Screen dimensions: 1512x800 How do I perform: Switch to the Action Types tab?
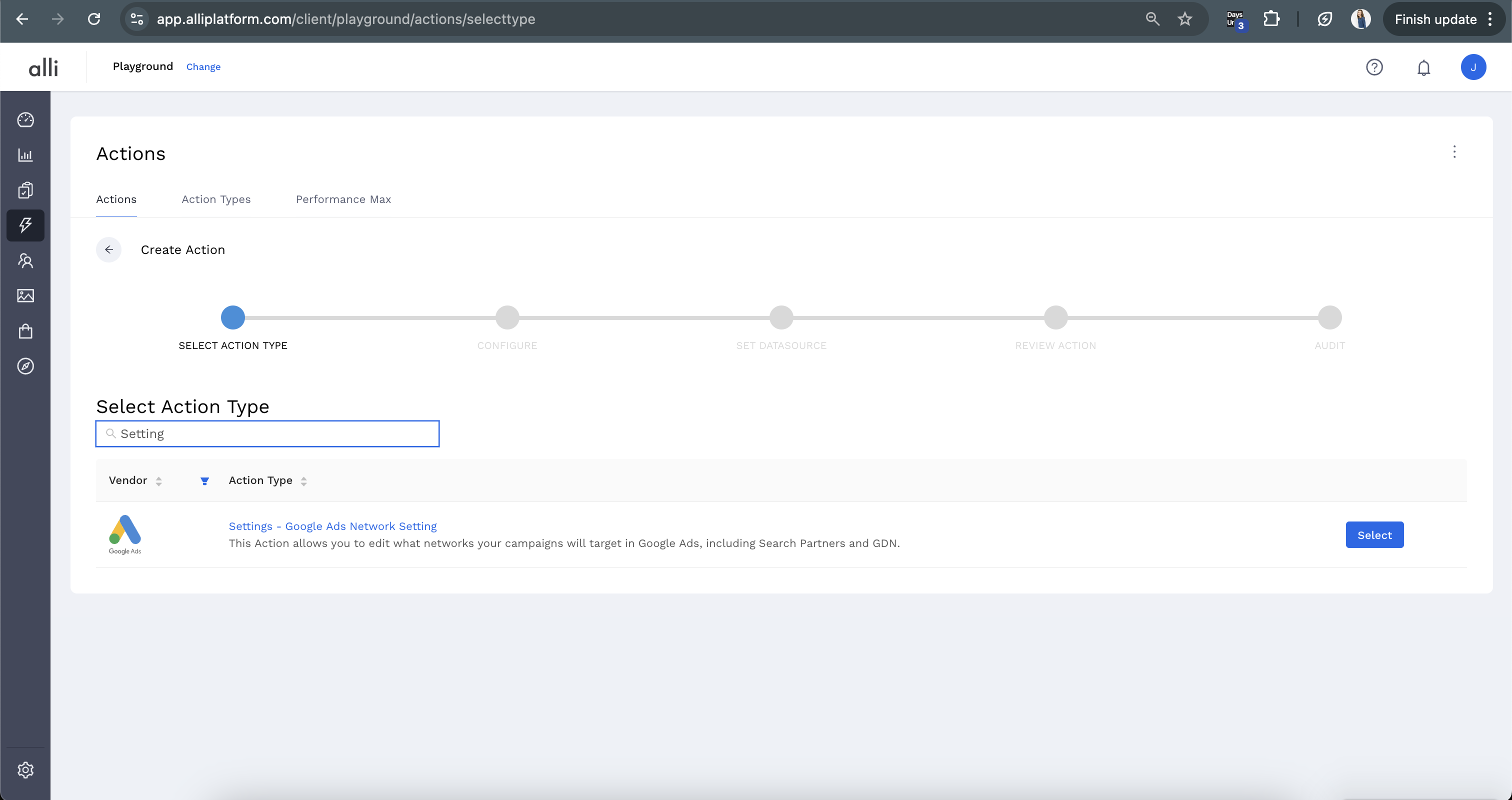click(216, 199)
